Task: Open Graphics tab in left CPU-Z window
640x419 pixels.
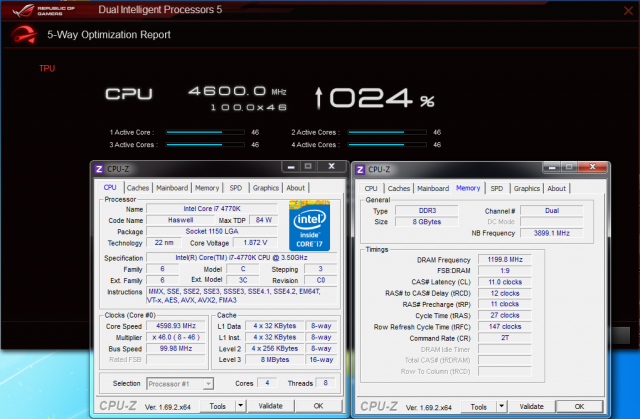Action: point(265,188)
